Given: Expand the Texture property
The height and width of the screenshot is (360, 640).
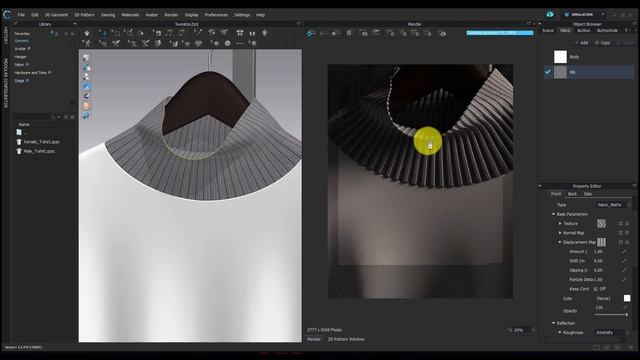Looking at the screenshot, I should [x=560, y=223].
